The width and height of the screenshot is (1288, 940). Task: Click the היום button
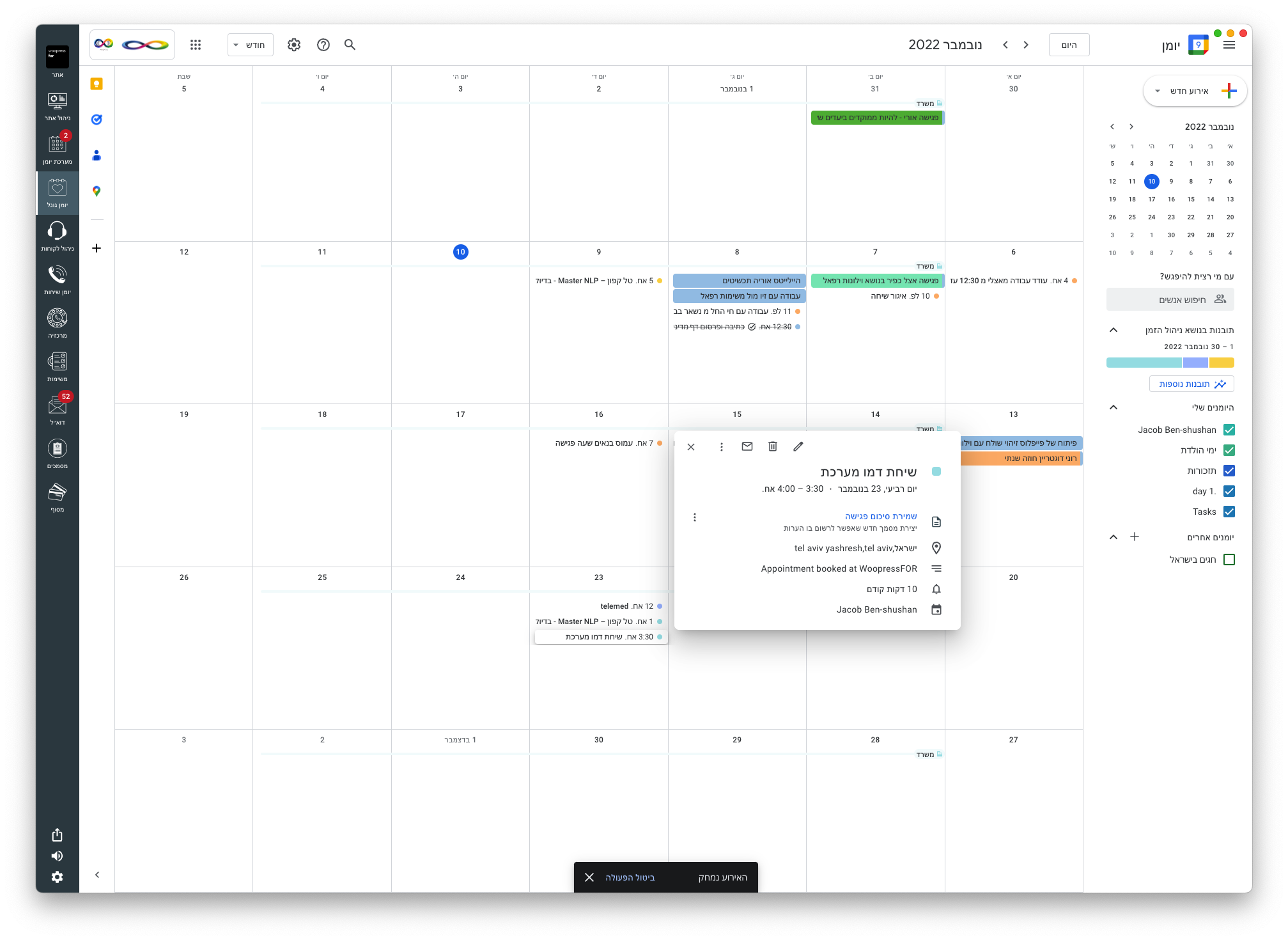(x=1069, y=45)
